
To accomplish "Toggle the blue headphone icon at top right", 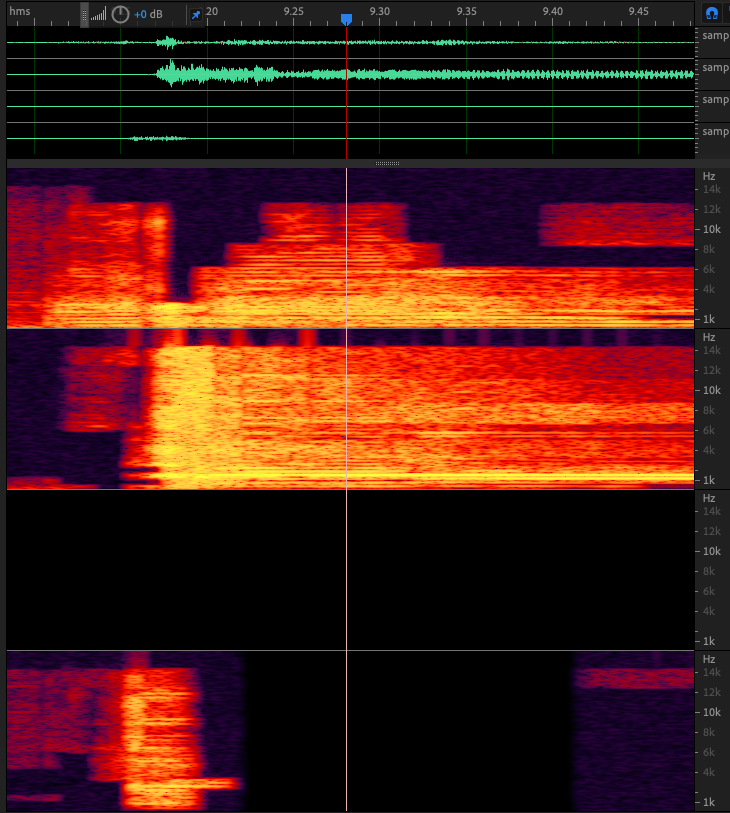I will (x=711, y=14).
